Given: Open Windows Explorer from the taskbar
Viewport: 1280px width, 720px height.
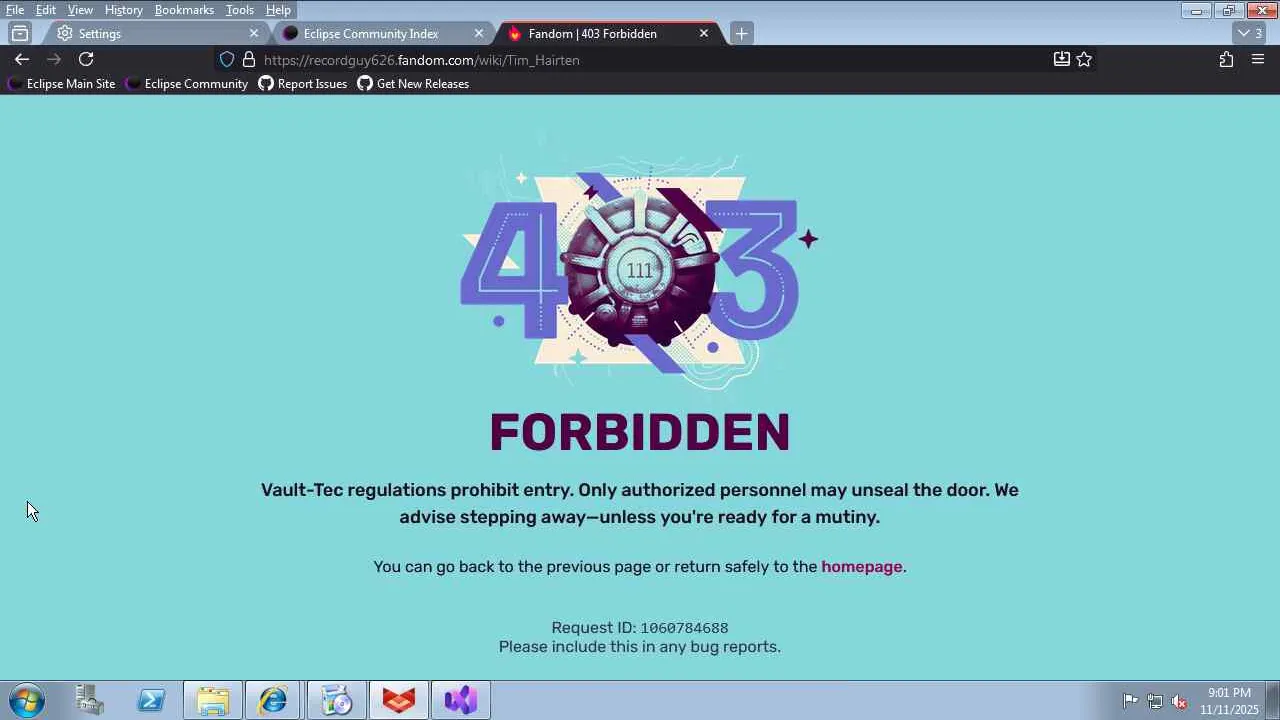Looking at the screenshot, I should [213, 700].
